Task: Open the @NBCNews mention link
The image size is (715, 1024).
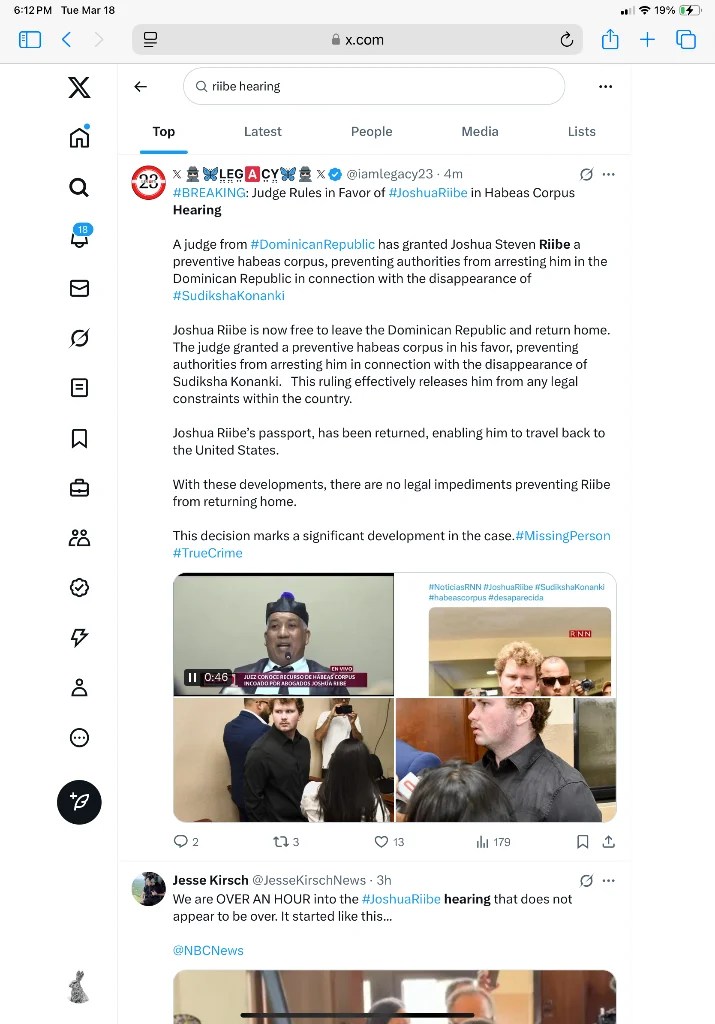Action: [208, 950]
